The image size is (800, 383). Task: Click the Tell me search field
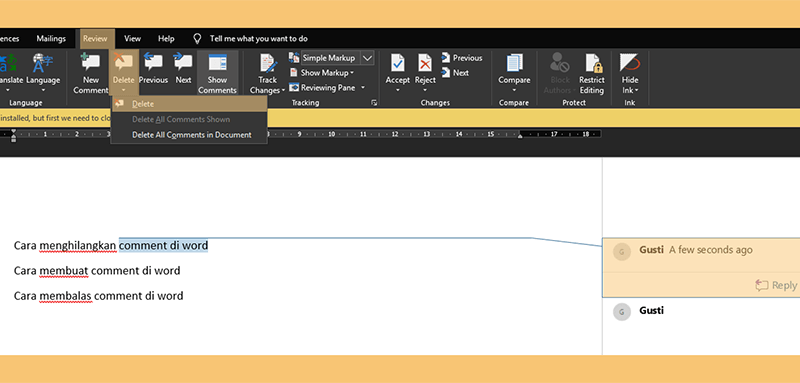[x=259, y=39]
